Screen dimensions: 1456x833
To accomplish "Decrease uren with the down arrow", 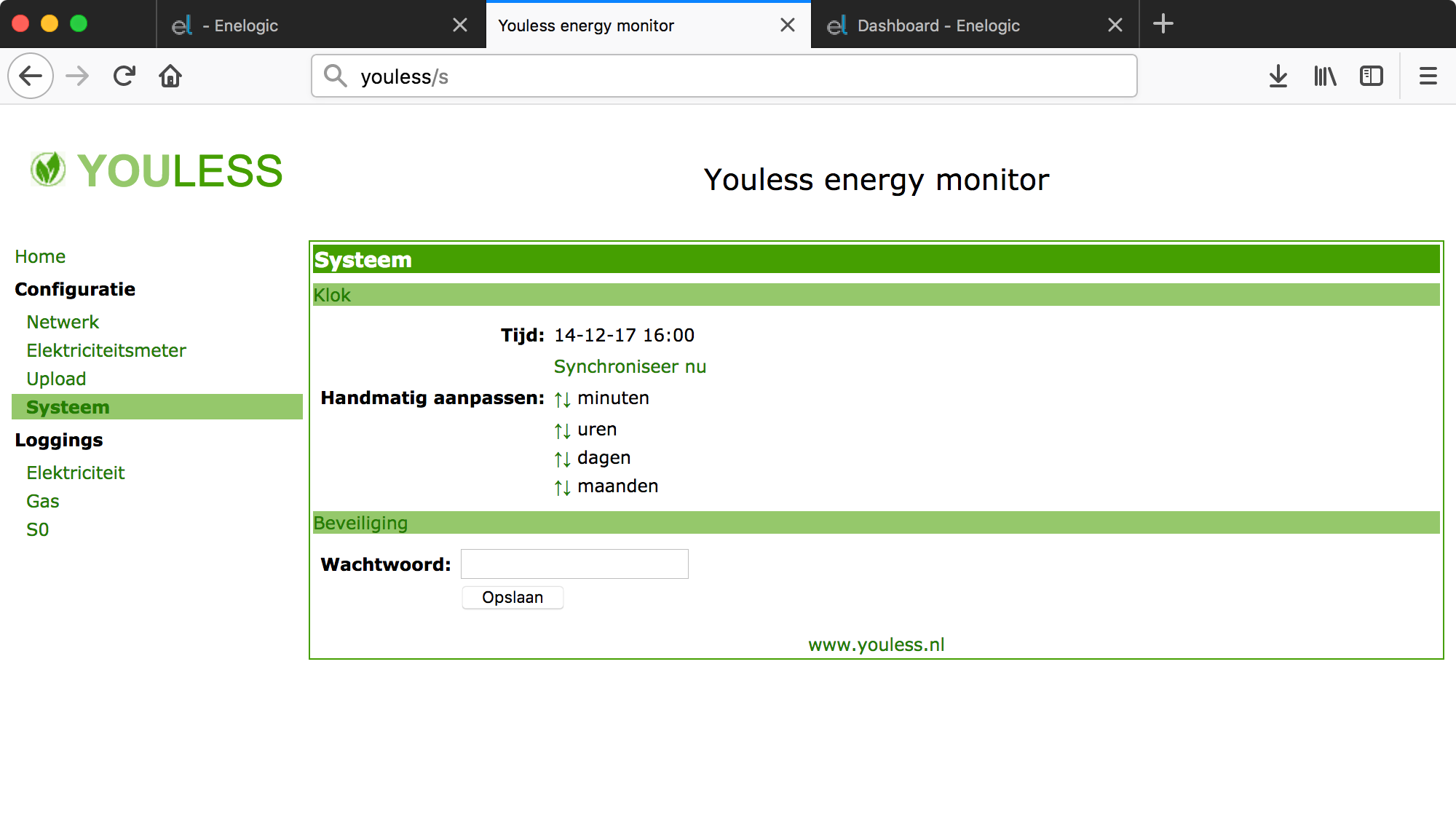I will [x=567, y=431].
